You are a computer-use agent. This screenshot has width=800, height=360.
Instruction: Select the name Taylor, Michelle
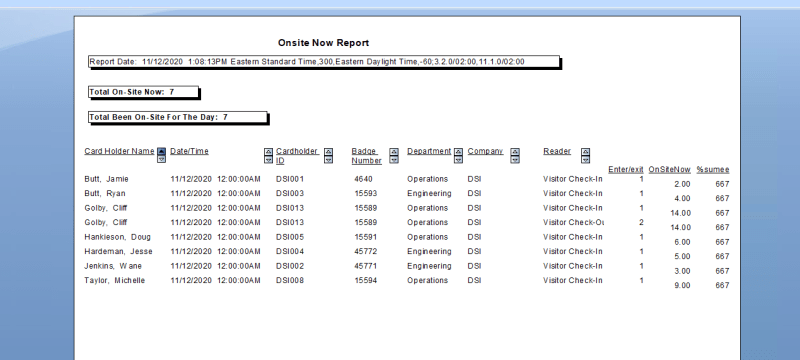tap(115, 280)
